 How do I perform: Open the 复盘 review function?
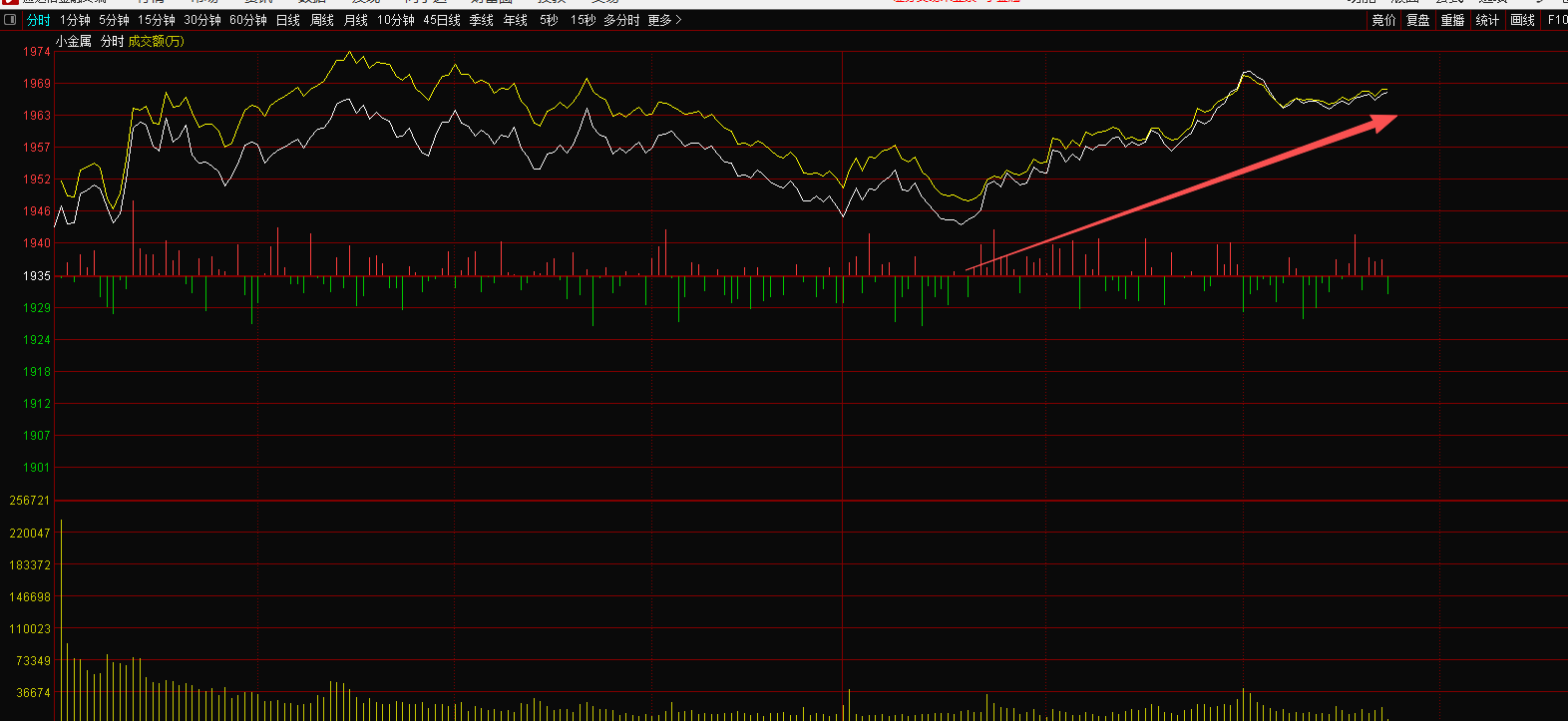(x=1417, y=20)
